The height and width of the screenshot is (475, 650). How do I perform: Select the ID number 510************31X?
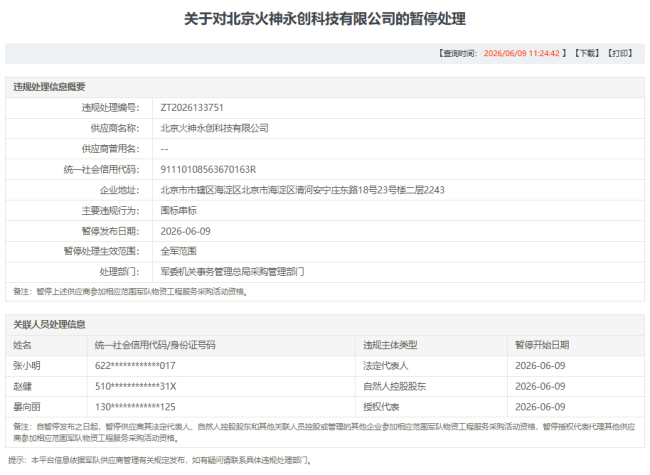(136, 387)
